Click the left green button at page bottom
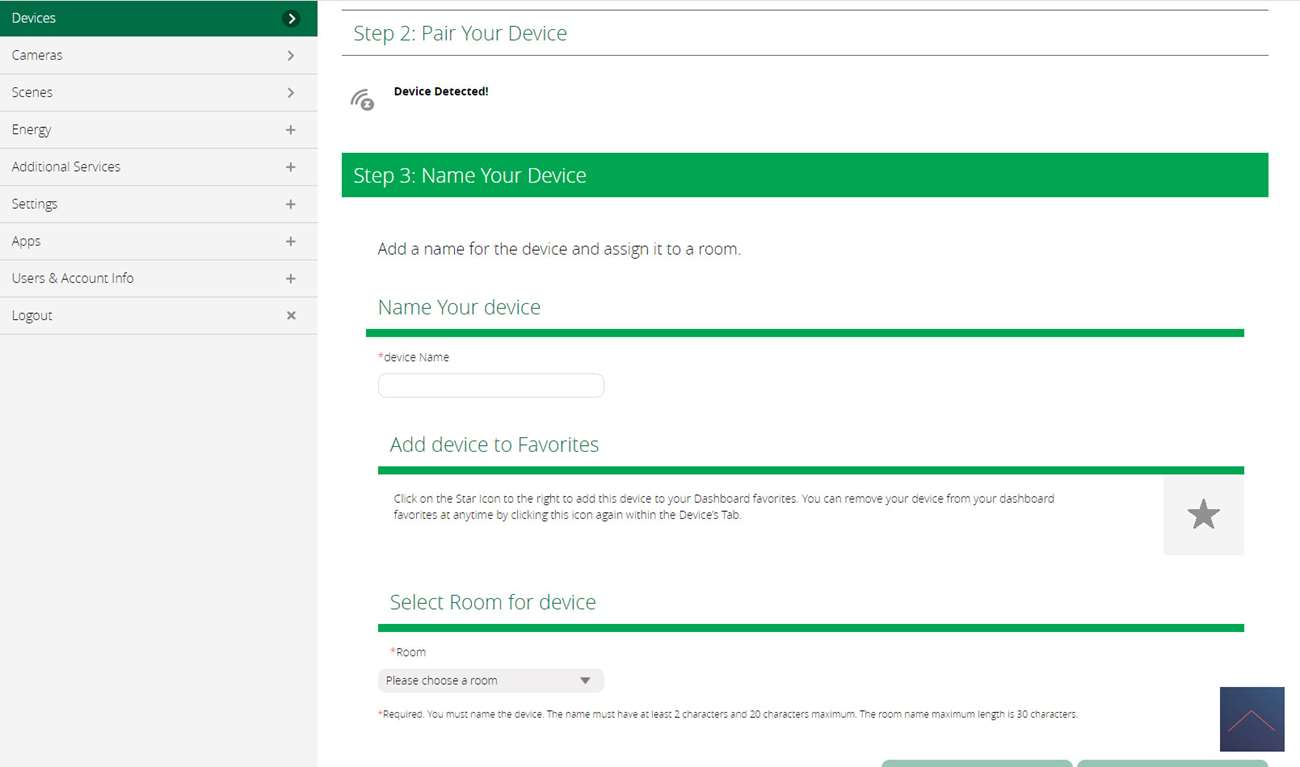The image size is (1300, 767). pyautogui.click(x=976, y=763)
